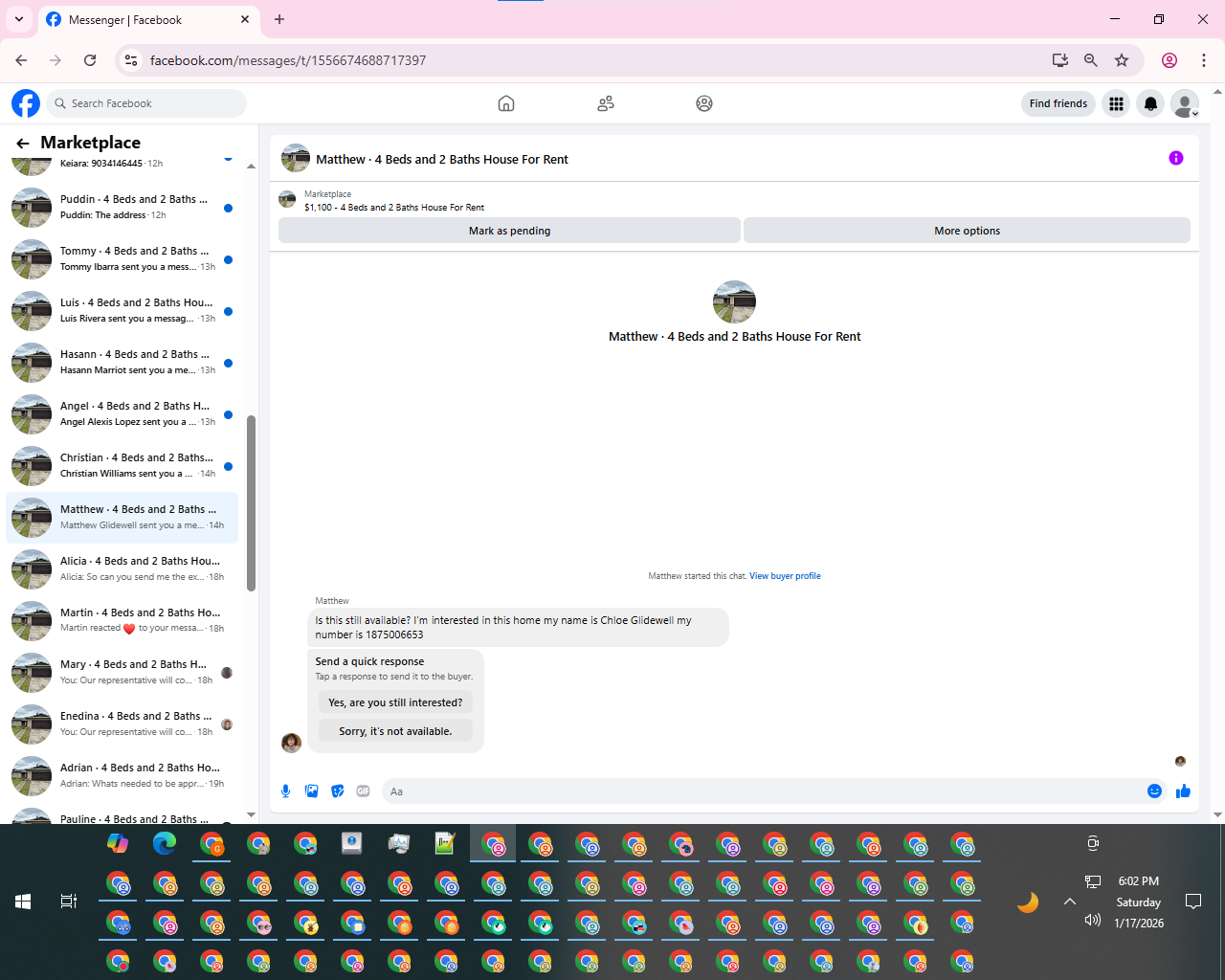Click the voice clip microphone icon

pos(285,791)
